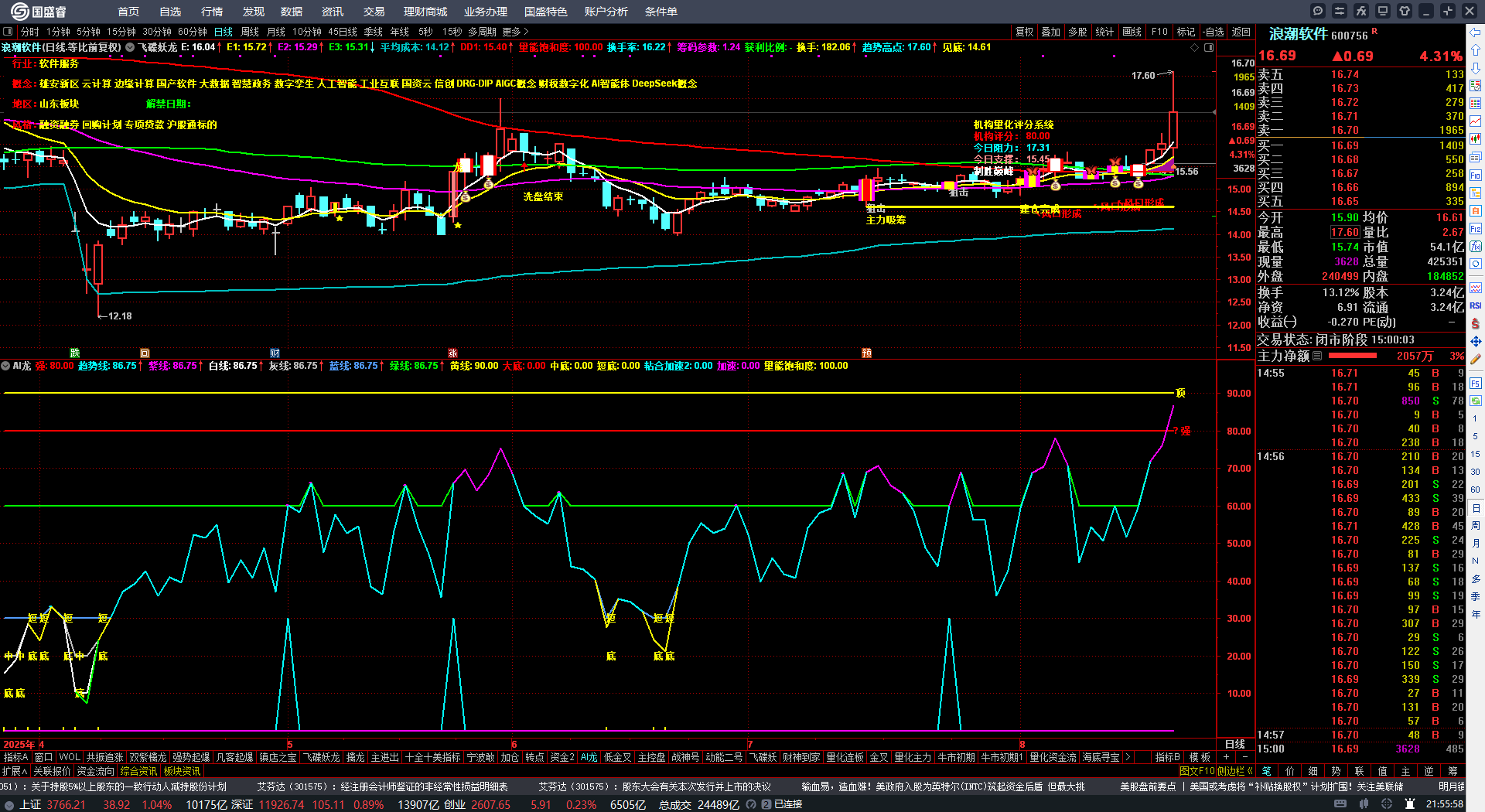
Task: Click the round icon next to 飞碟妖龙 label
Action: click(130, 47)
